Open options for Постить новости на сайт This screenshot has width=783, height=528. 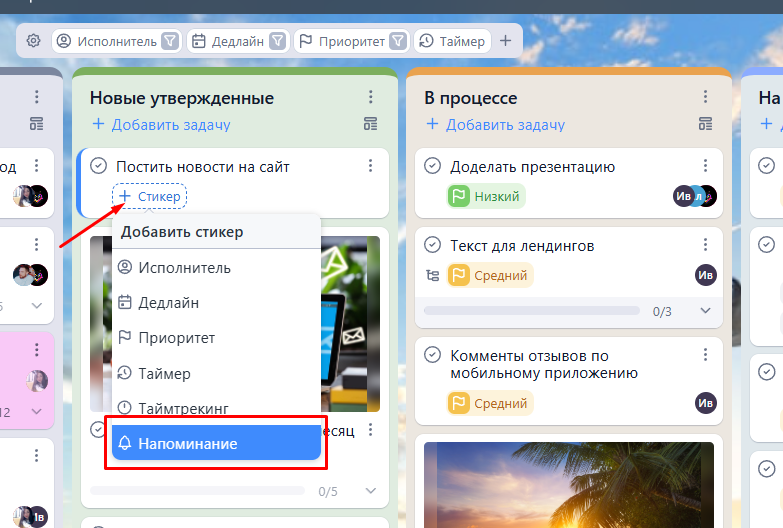371,166
